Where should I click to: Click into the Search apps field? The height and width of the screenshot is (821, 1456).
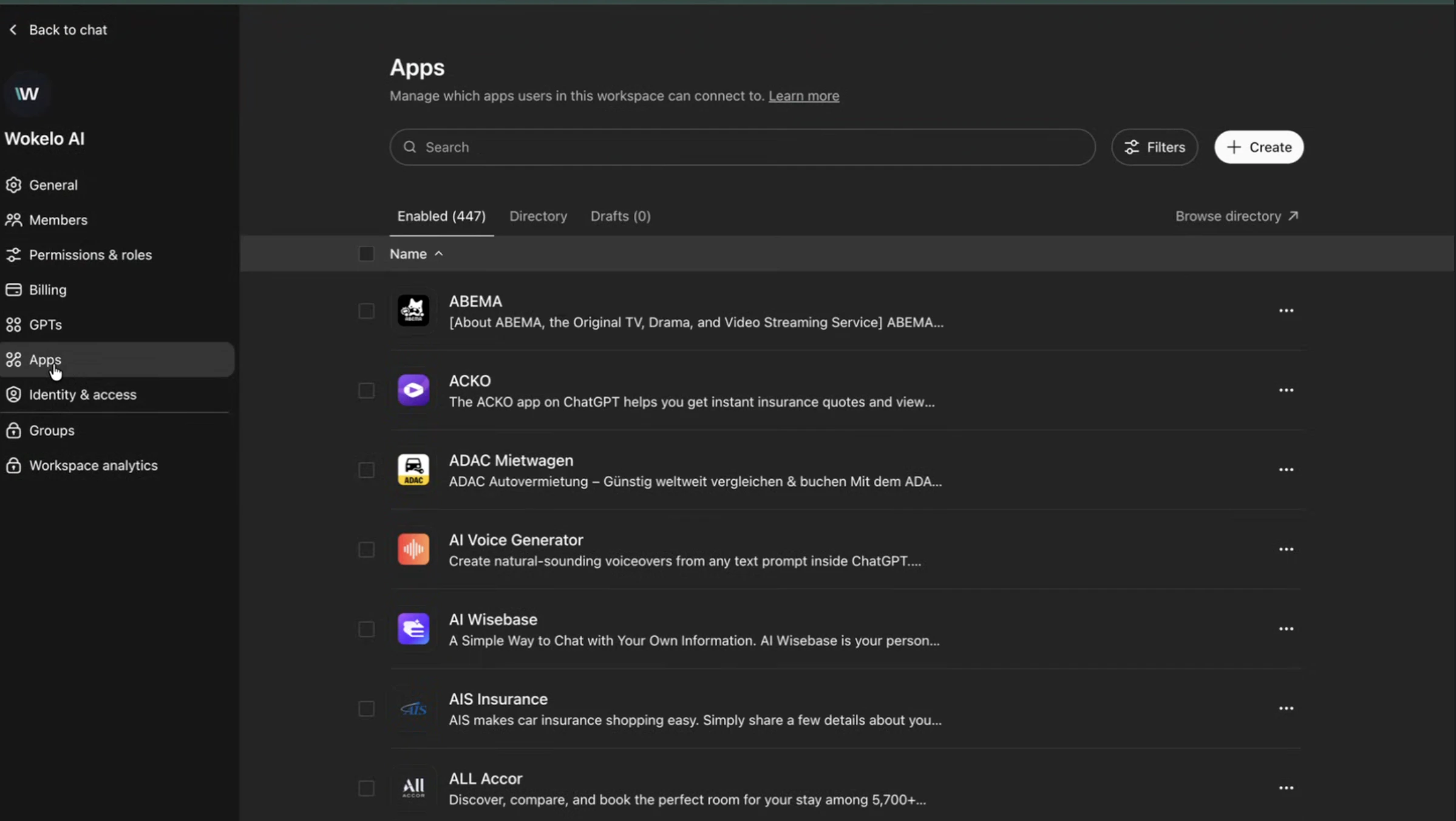point(742,147)
